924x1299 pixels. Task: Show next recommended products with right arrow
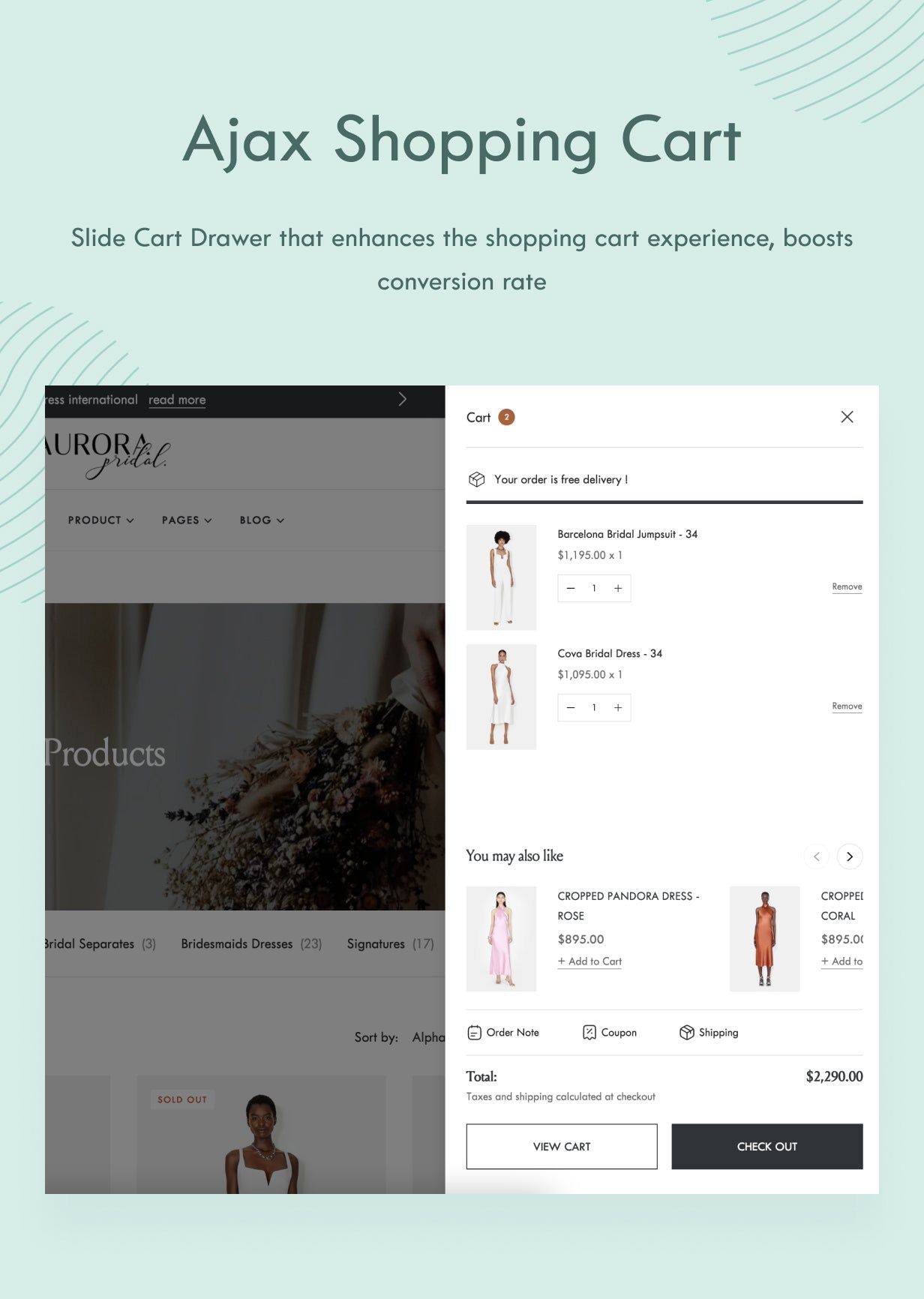849,856
